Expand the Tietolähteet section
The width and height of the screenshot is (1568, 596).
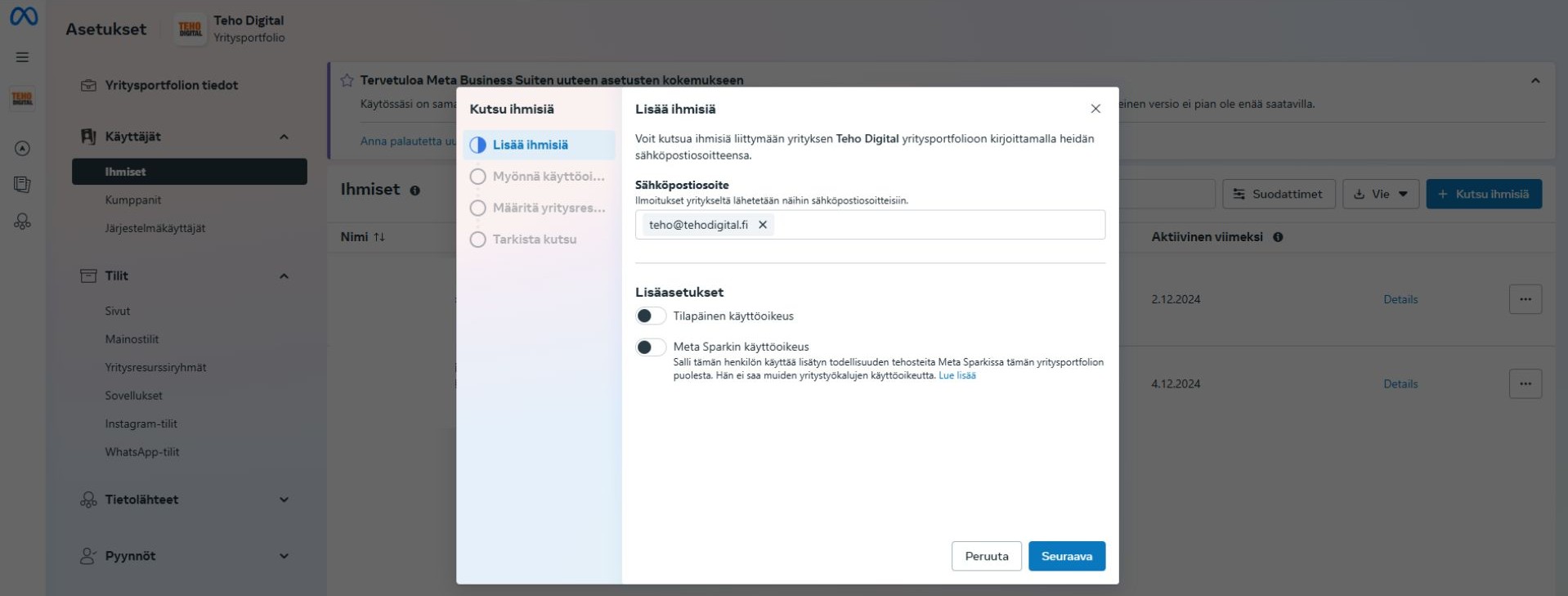click(284, 500)
